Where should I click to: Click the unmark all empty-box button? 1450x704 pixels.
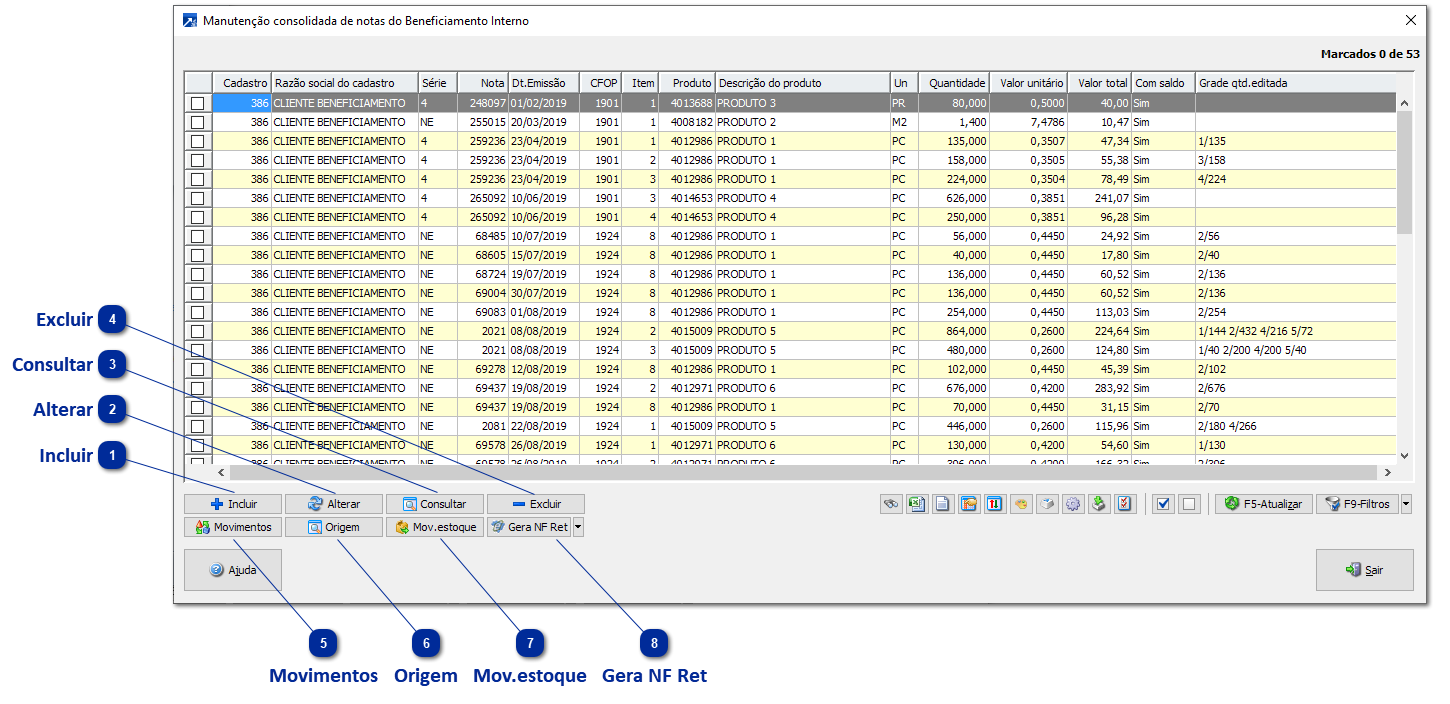pos(1188,504)
